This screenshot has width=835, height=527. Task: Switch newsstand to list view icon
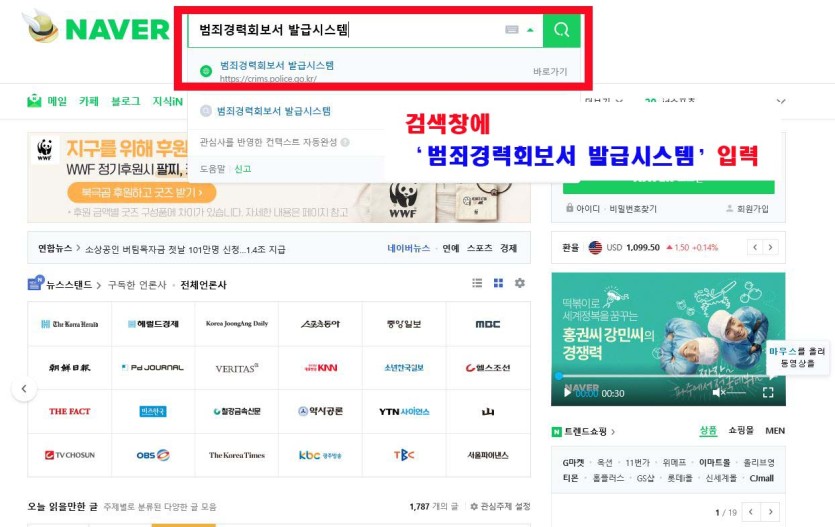(477, 284)
